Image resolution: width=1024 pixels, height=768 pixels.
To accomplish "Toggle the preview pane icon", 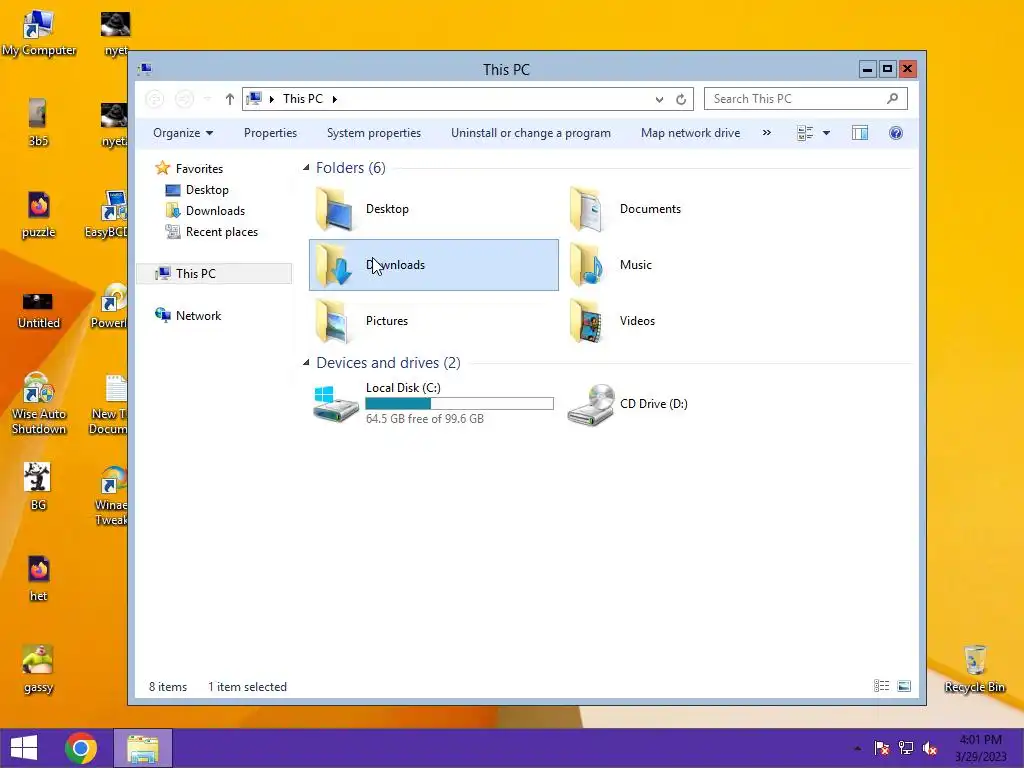I will click(x=859, y=133).
